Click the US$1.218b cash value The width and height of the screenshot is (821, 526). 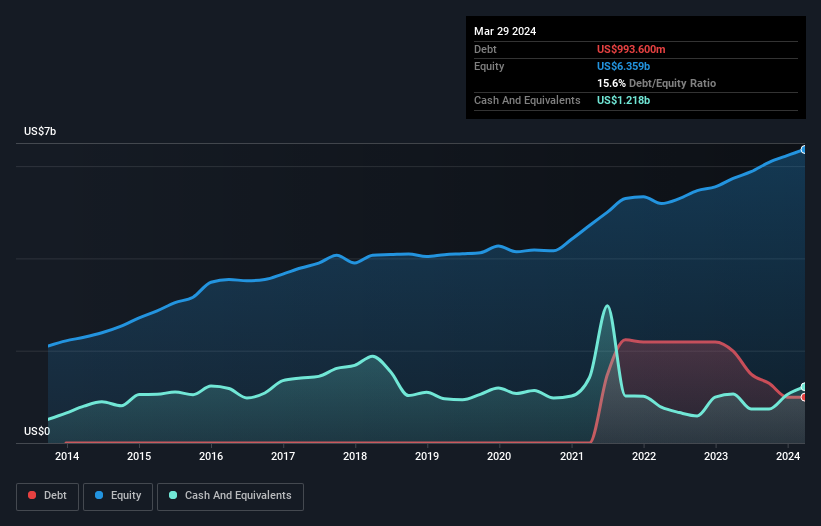[x=623, y=100]
